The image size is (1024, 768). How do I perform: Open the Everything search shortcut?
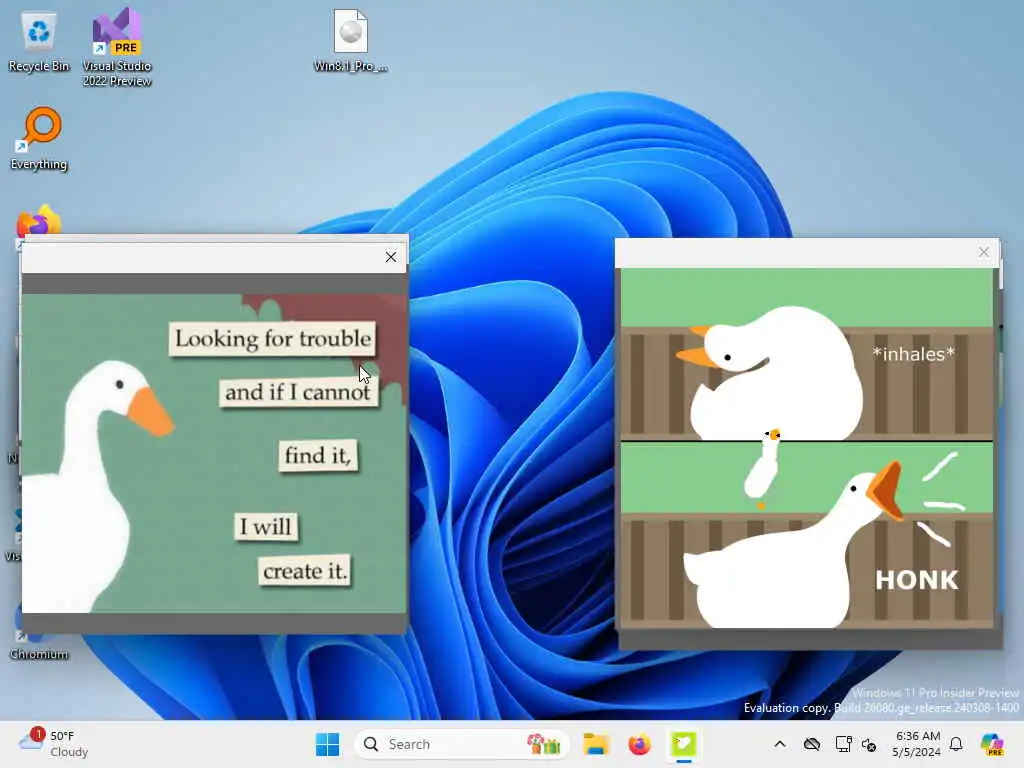point(39,138)
